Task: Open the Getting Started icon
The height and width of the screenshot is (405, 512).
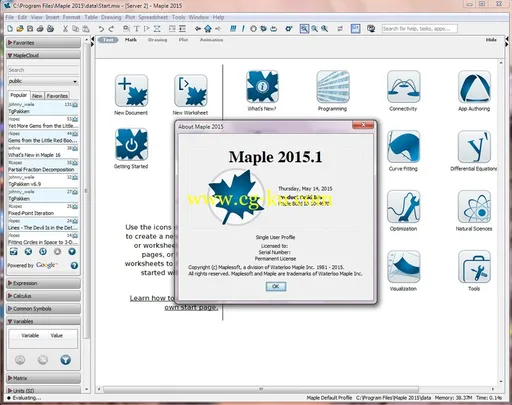Action: [131, 144]
